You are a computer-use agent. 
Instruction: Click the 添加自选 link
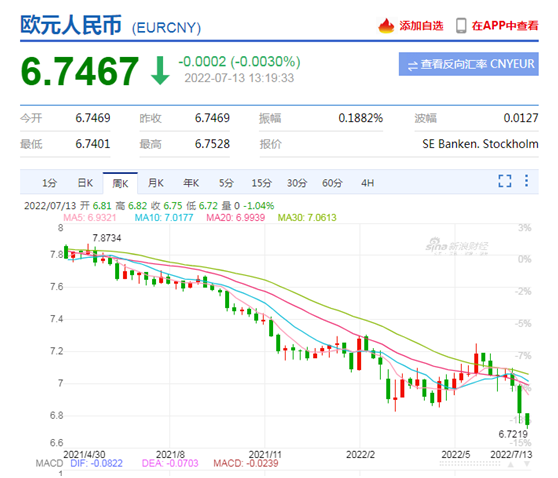[x=421, y=26]
